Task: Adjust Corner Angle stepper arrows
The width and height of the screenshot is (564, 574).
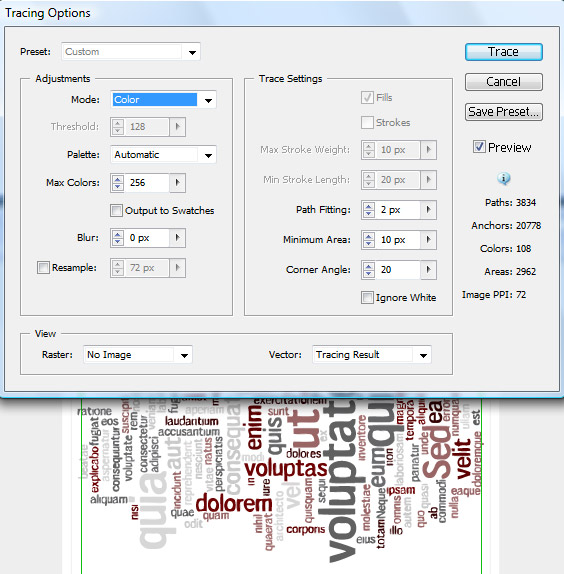Action: [369, 270]
